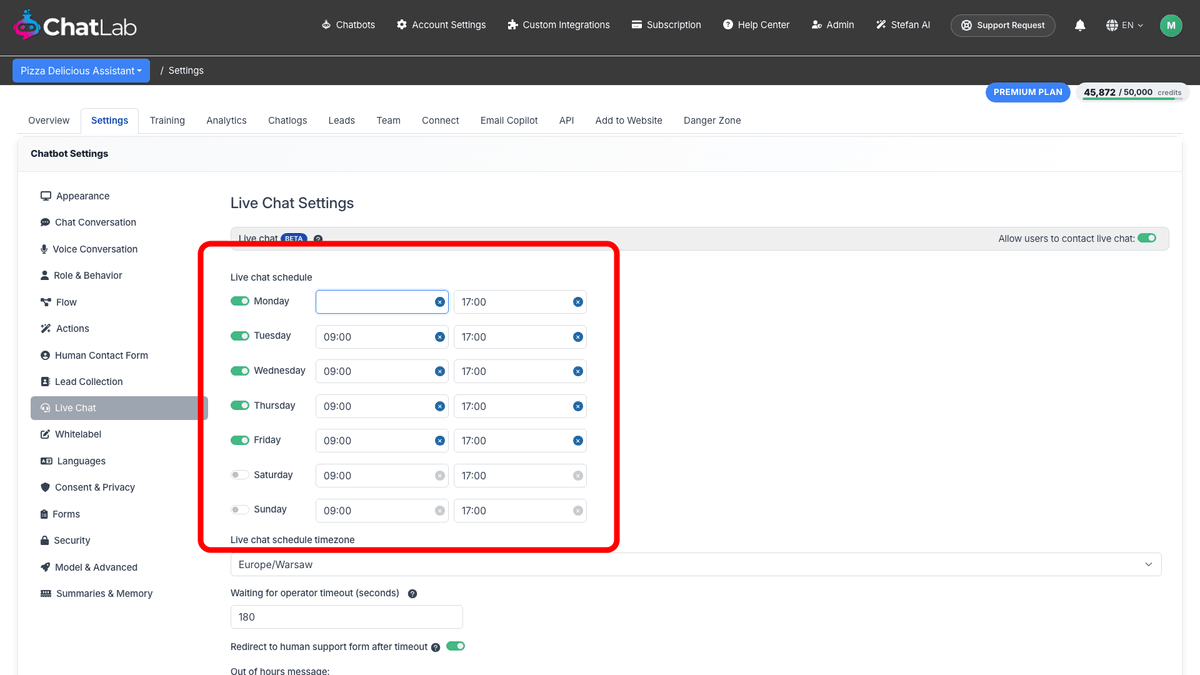The height and width of the screenshot is (675, 1200).
Task: Click help icon beside redirect after timeout
Action: pyautogui.click(x=436, y=647)
